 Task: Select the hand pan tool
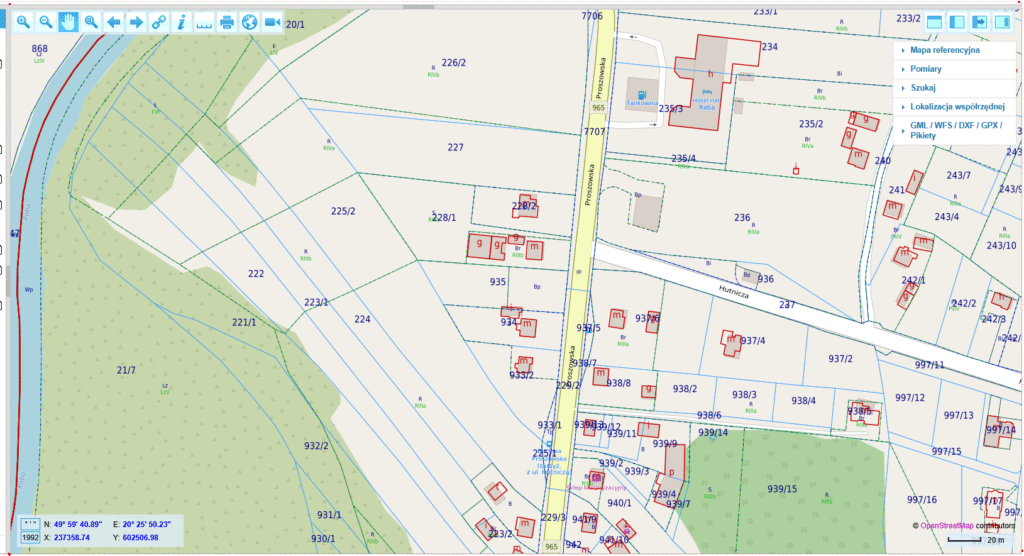click(x=68, y=21)
